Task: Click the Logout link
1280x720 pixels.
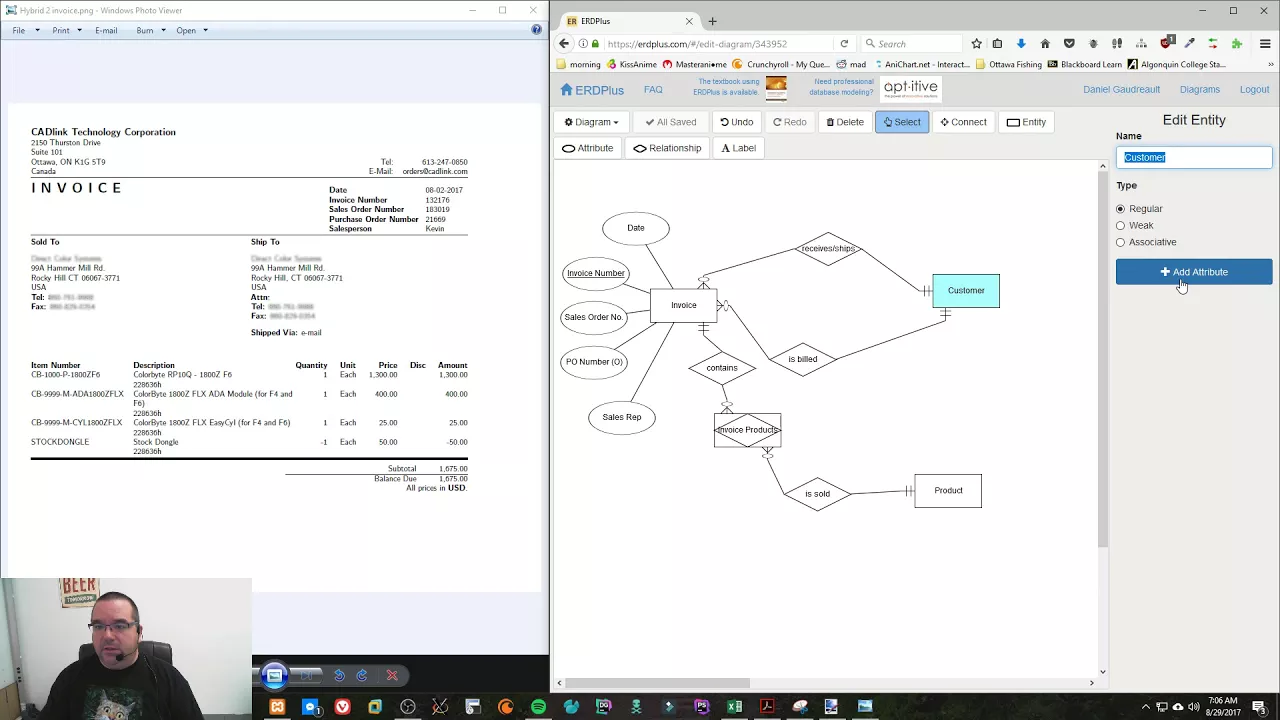Action: [1254, 90]
